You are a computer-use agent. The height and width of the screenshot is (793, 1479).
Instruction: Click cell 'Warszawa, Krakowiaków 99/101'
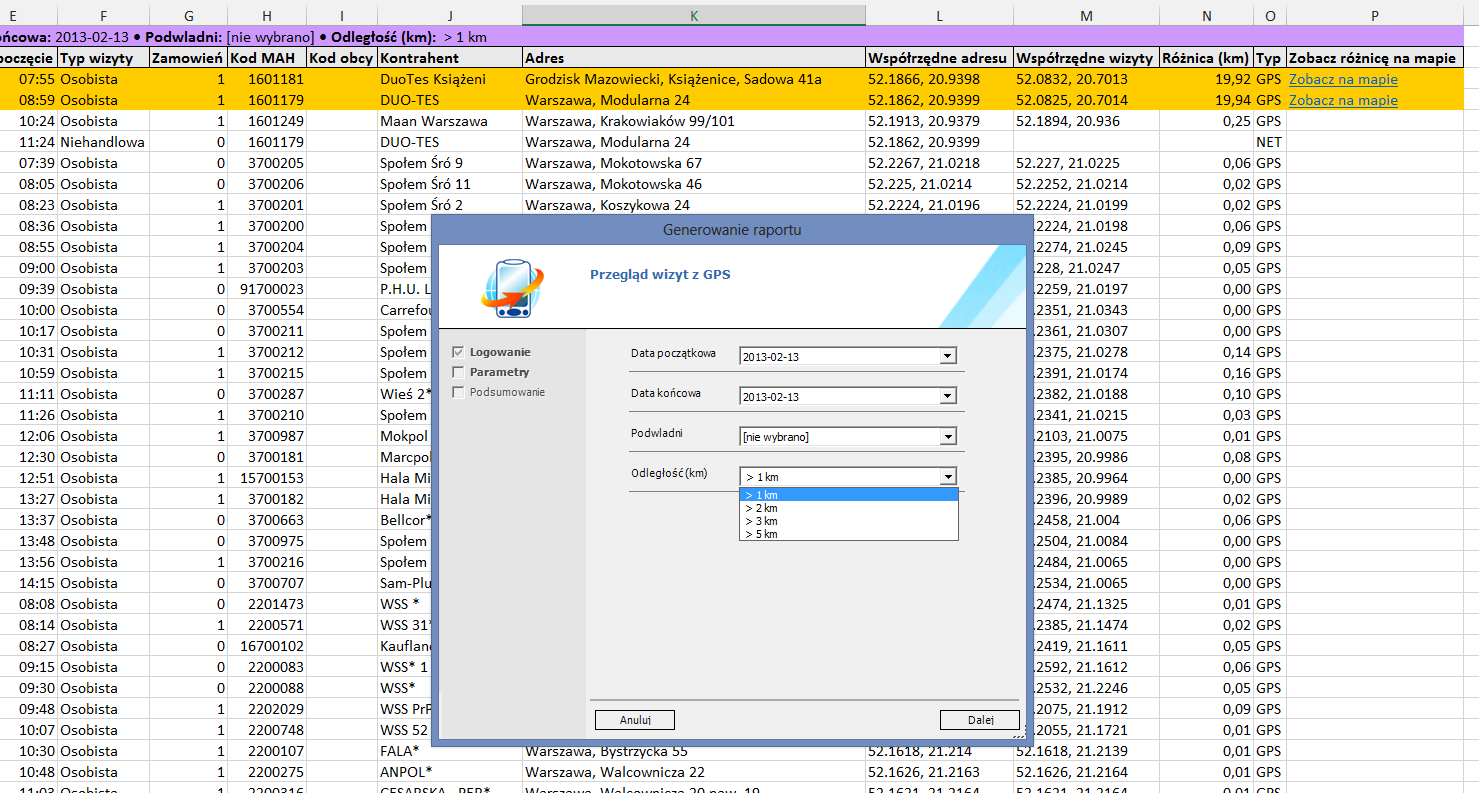(694, 121)
